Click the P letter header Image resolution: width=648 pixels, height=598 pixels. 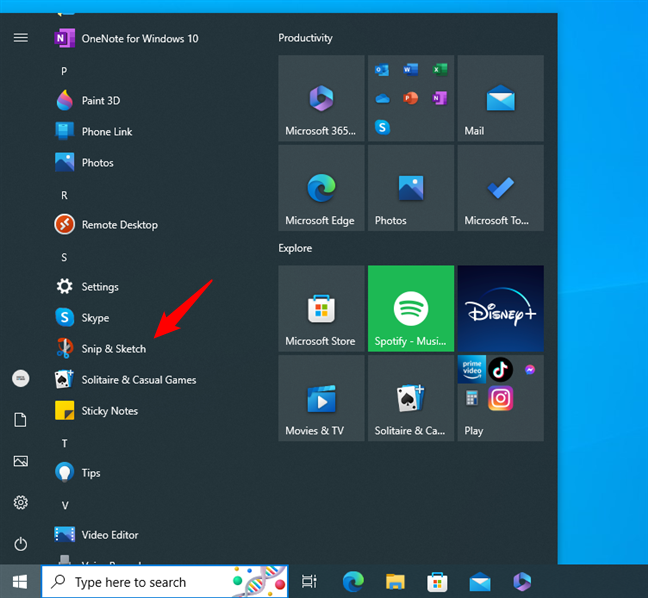pos(64,71)
